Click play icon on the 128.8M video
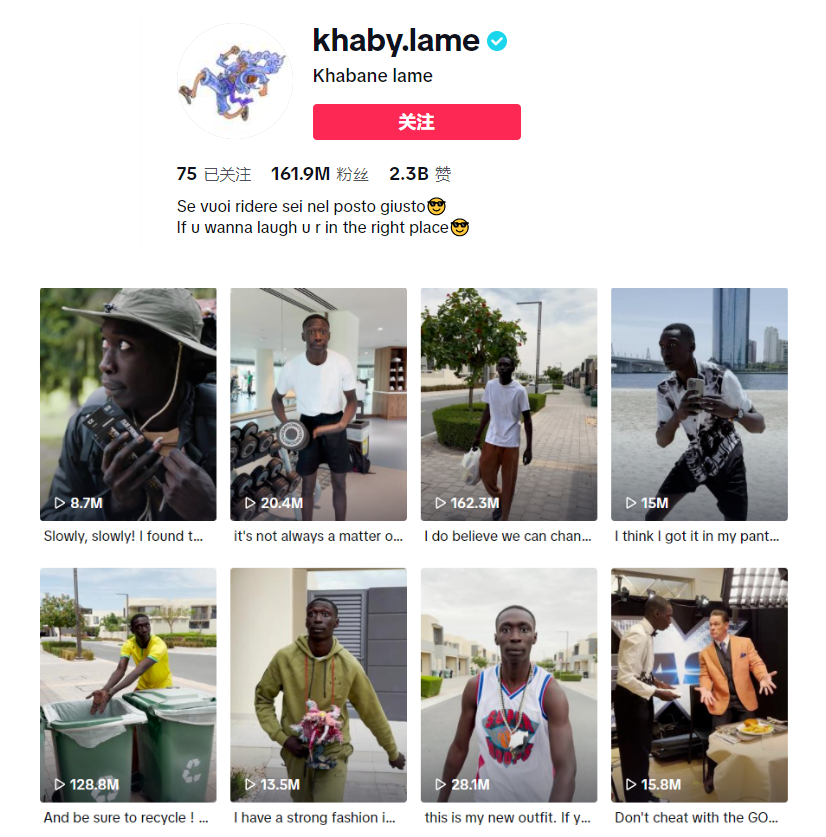The image size is (826, 837). [60, 784]
